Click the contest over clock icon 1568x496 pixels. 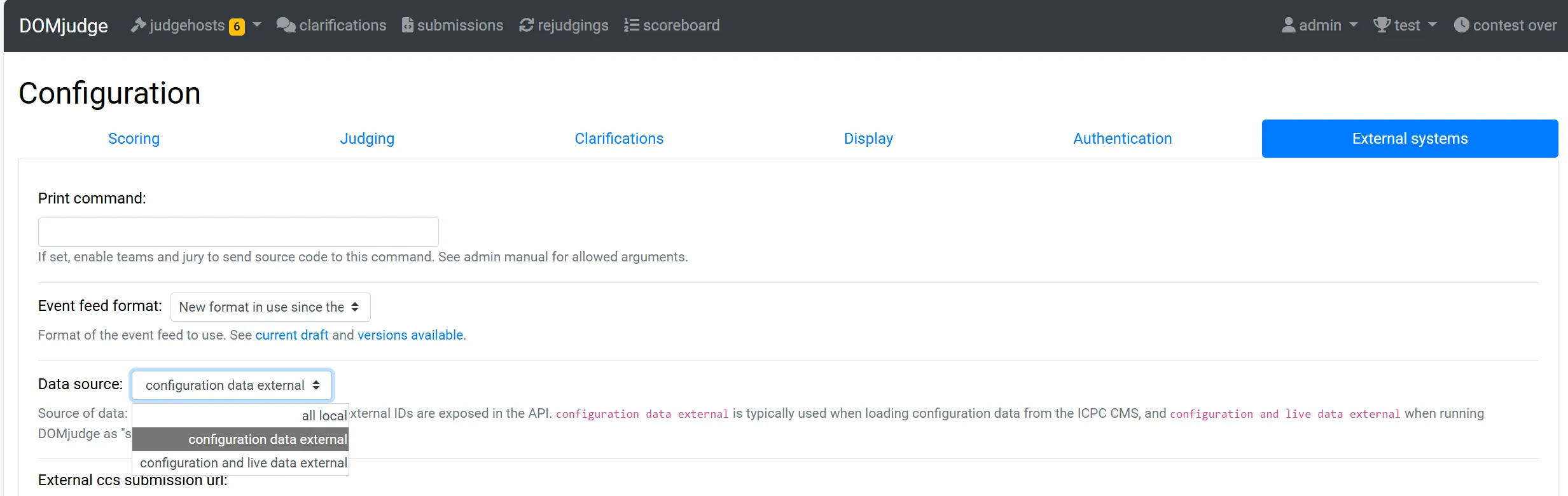(x=1461, y=25)
